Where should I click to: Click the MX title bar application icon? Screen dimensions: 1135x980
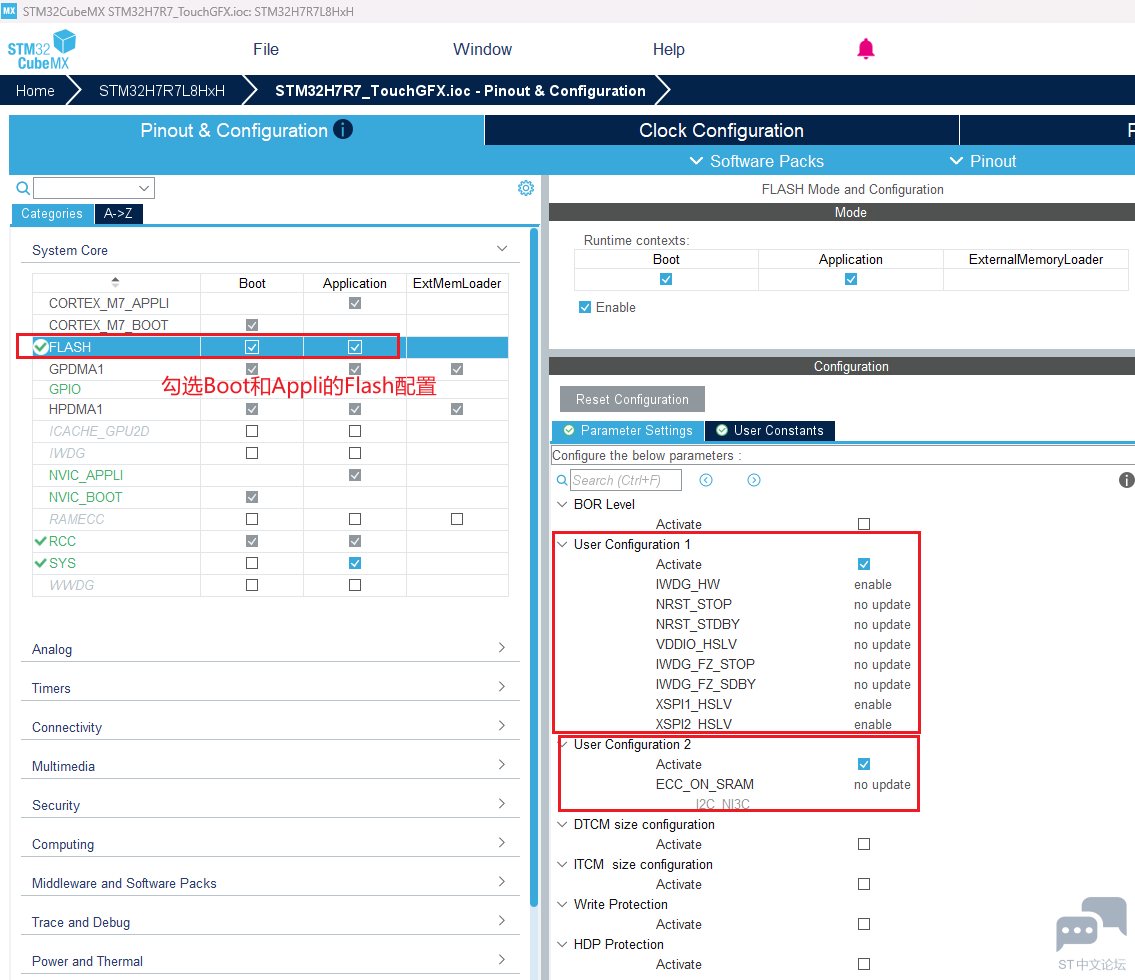(x=9, y=11)
